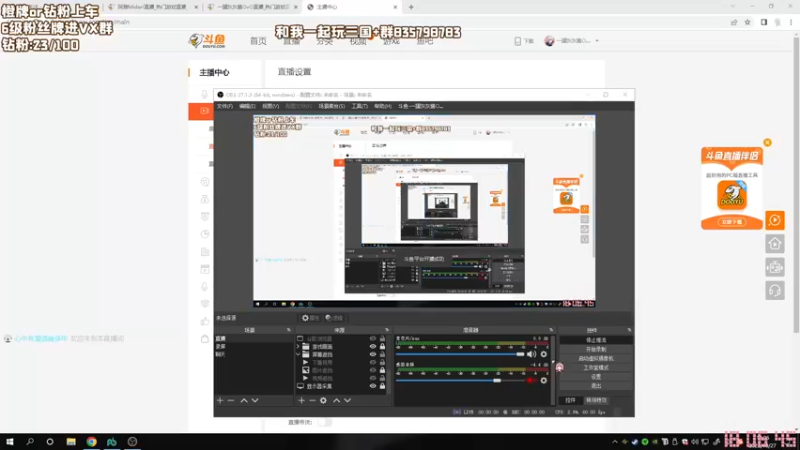Open the Douyu logo homepage link
The height and width of the screenshot is (450, 800).
(207, 41)
